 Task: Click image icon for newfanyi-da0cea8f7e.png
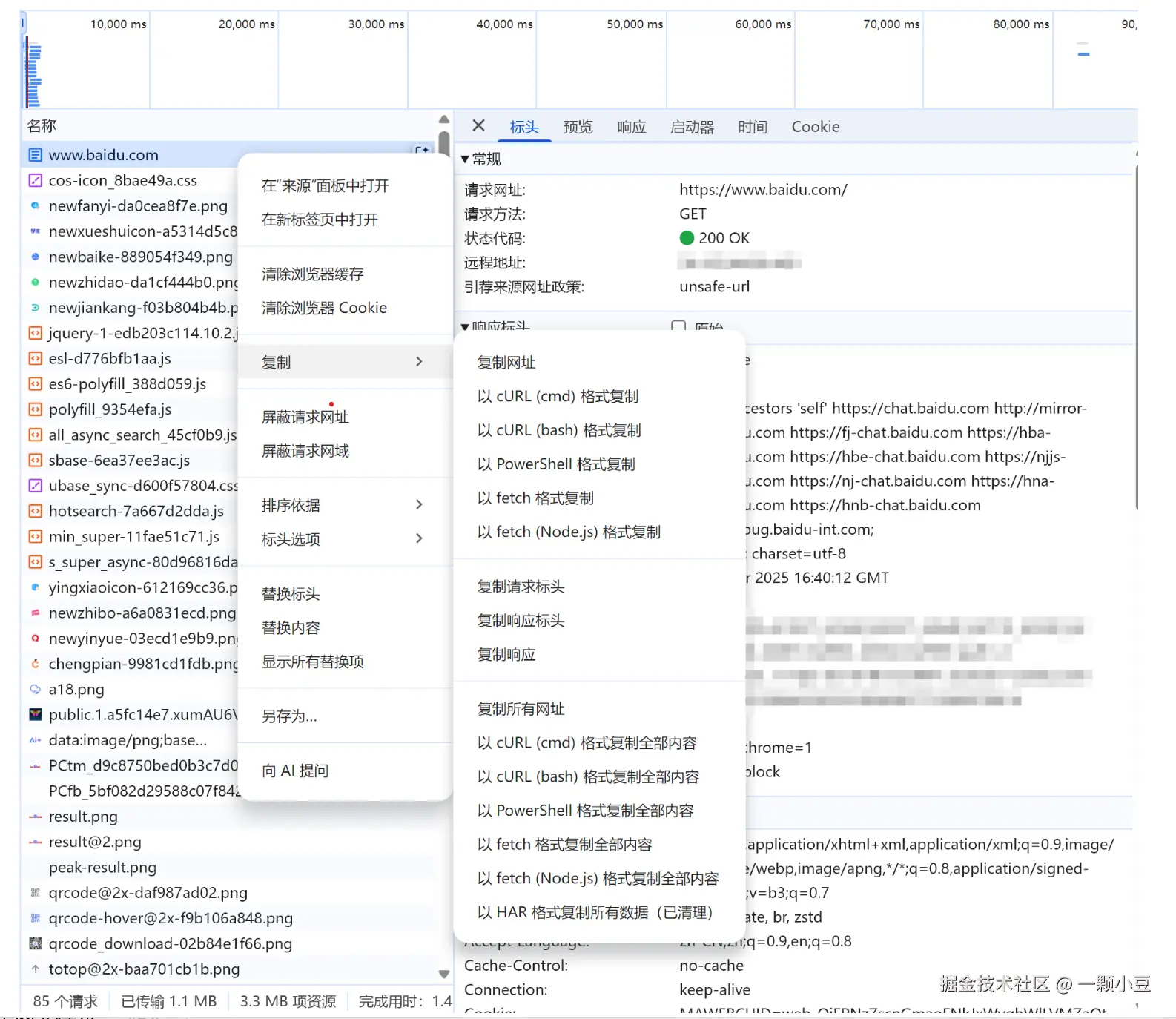pyautogui.click(x=35, y=206)
